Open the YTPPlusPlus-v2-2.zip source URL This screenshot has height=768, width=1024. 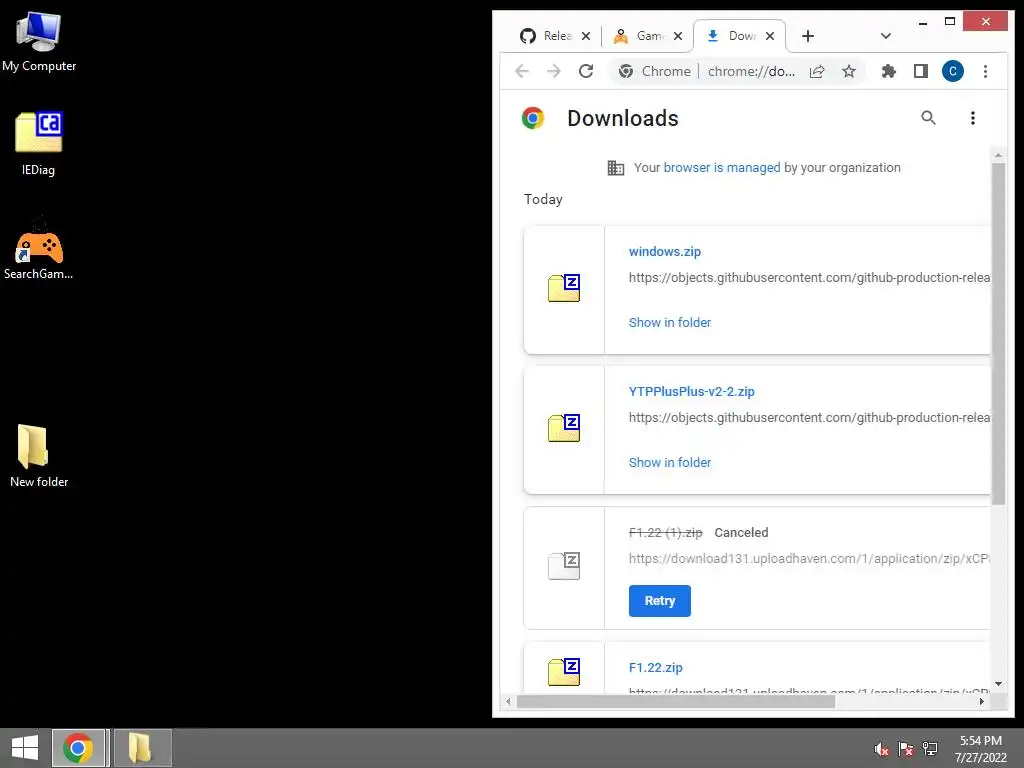pyautogui.click(x=809, y=418)
